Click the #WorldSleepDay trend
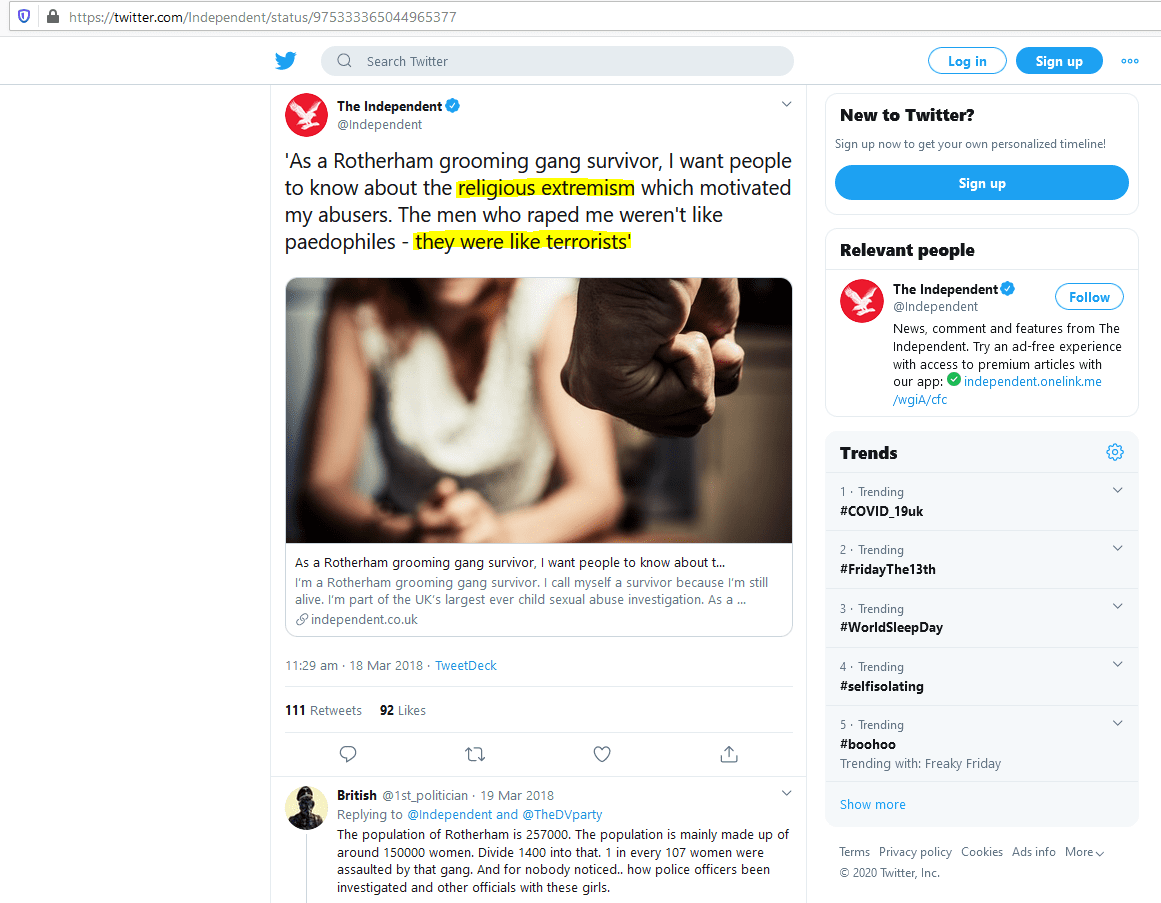The image size is (1161, 903). pyautogui.click(x=891, y=628)
